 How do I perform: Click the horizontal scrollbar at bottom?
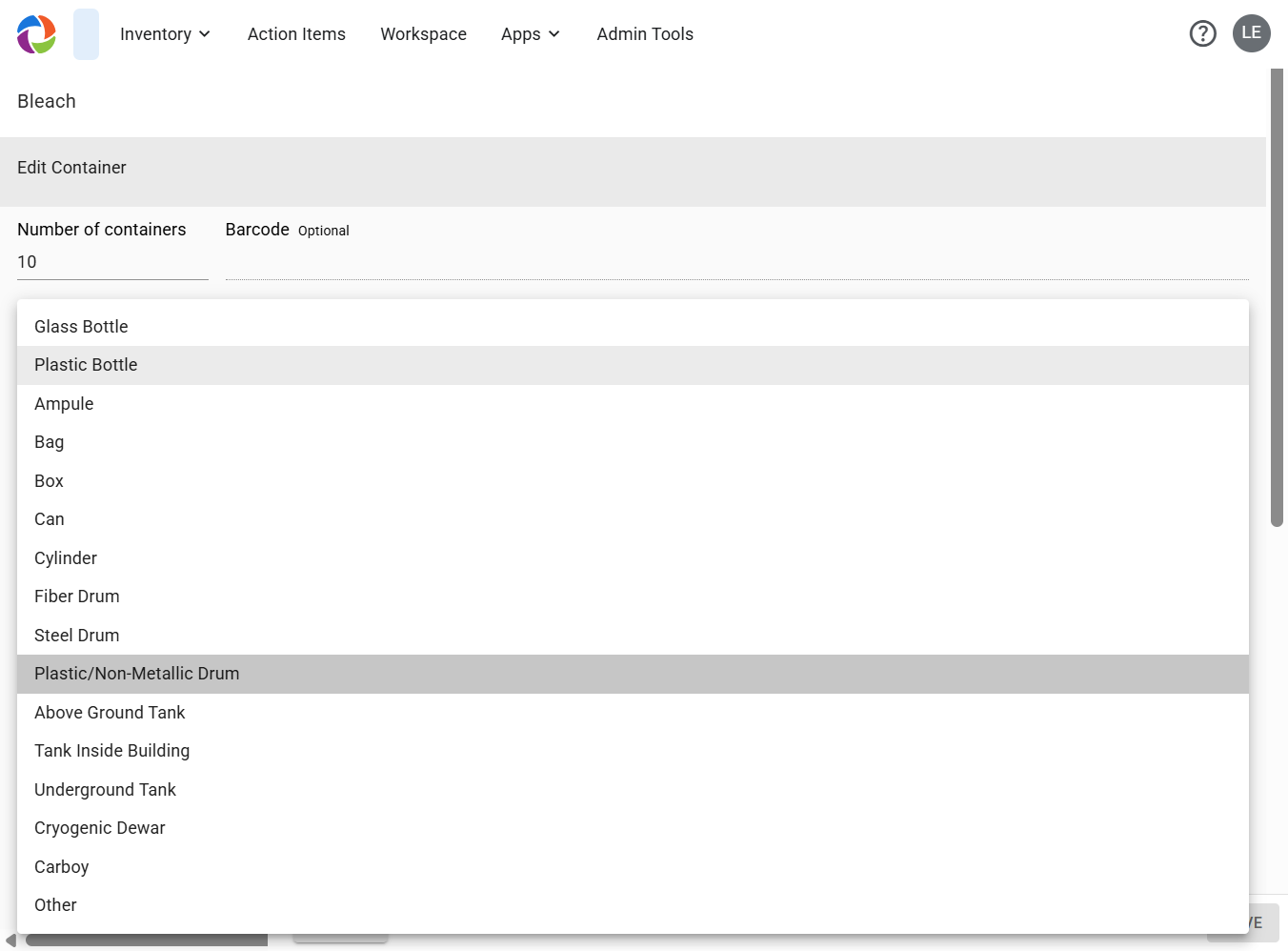147,941
